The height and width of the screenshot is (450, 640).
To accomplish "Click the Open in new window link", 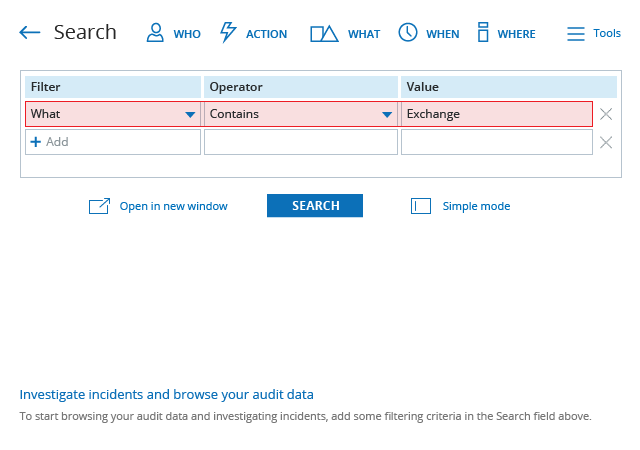I will pos(173,206).
